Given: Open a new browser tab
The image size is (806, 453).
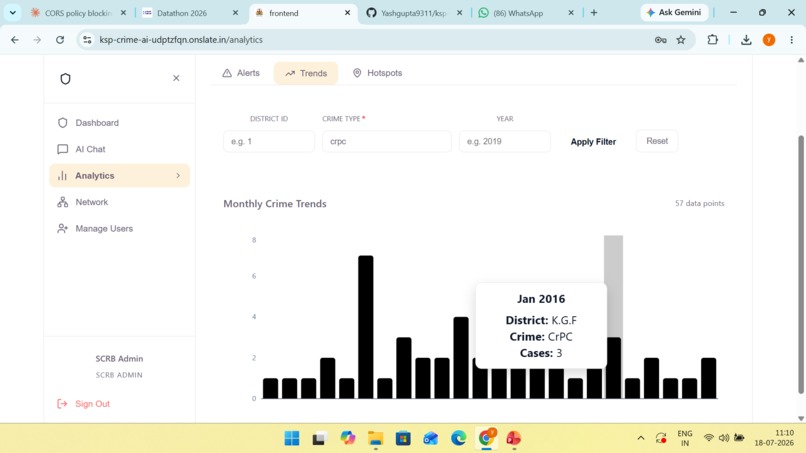Looking at the screenshot, I should (594, 13).
